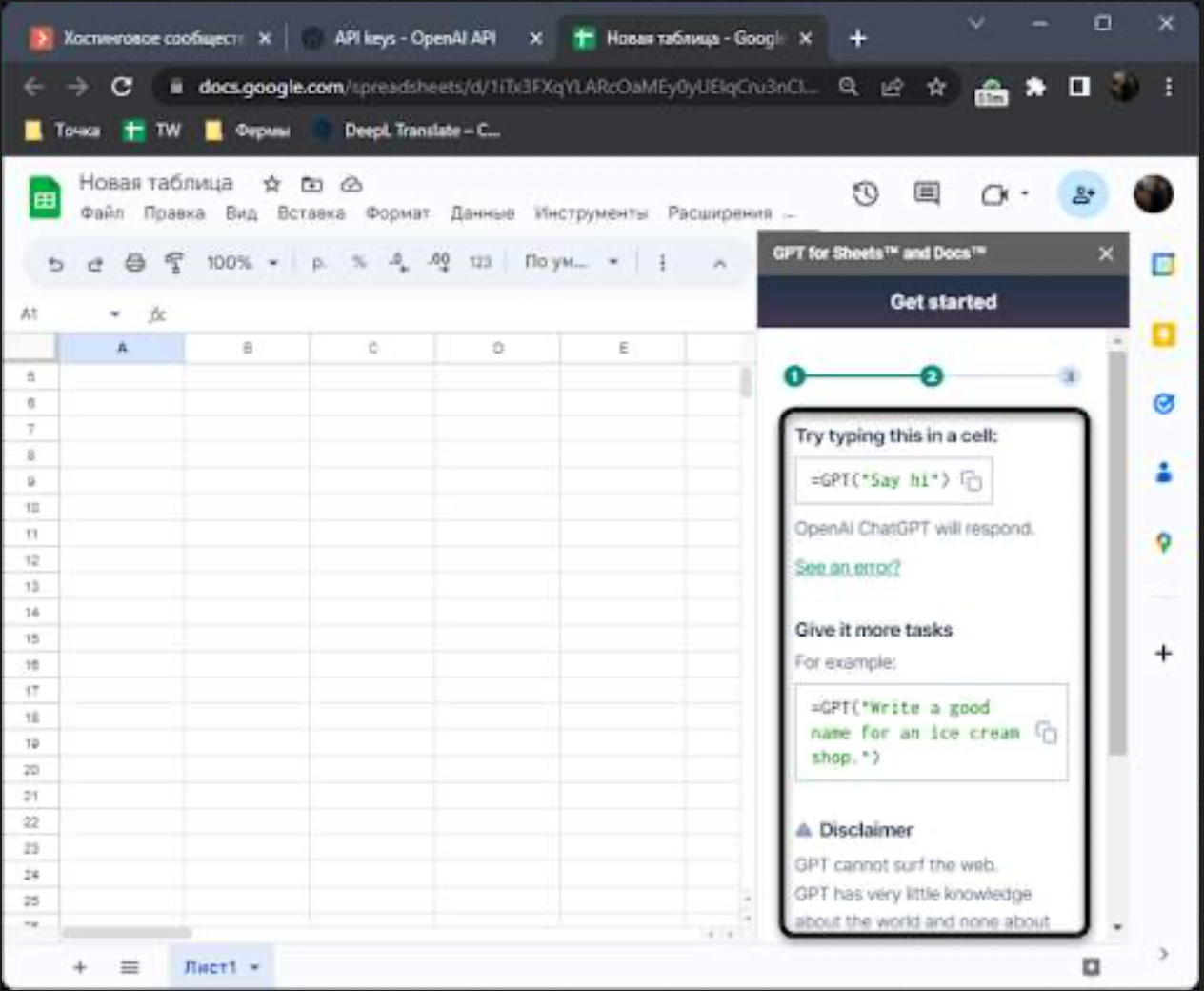Add a new sheet with plus button
The width and height of the screenshot is (1204, 991).
pyautogui.click(x=80, y=967)
